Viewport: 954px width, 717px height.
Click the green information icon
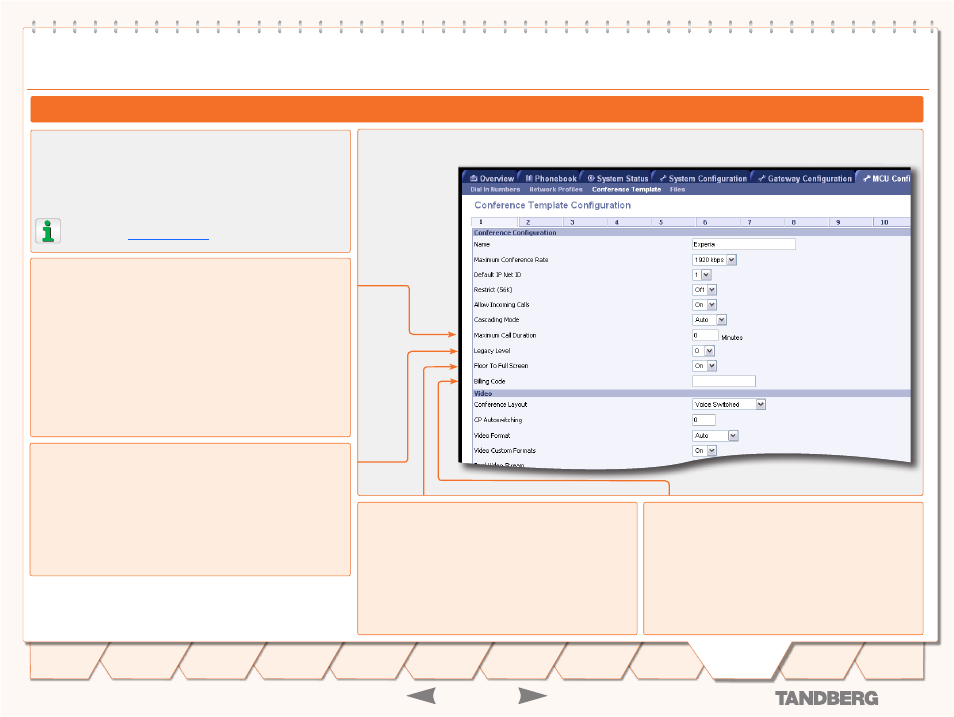(47, 231)
